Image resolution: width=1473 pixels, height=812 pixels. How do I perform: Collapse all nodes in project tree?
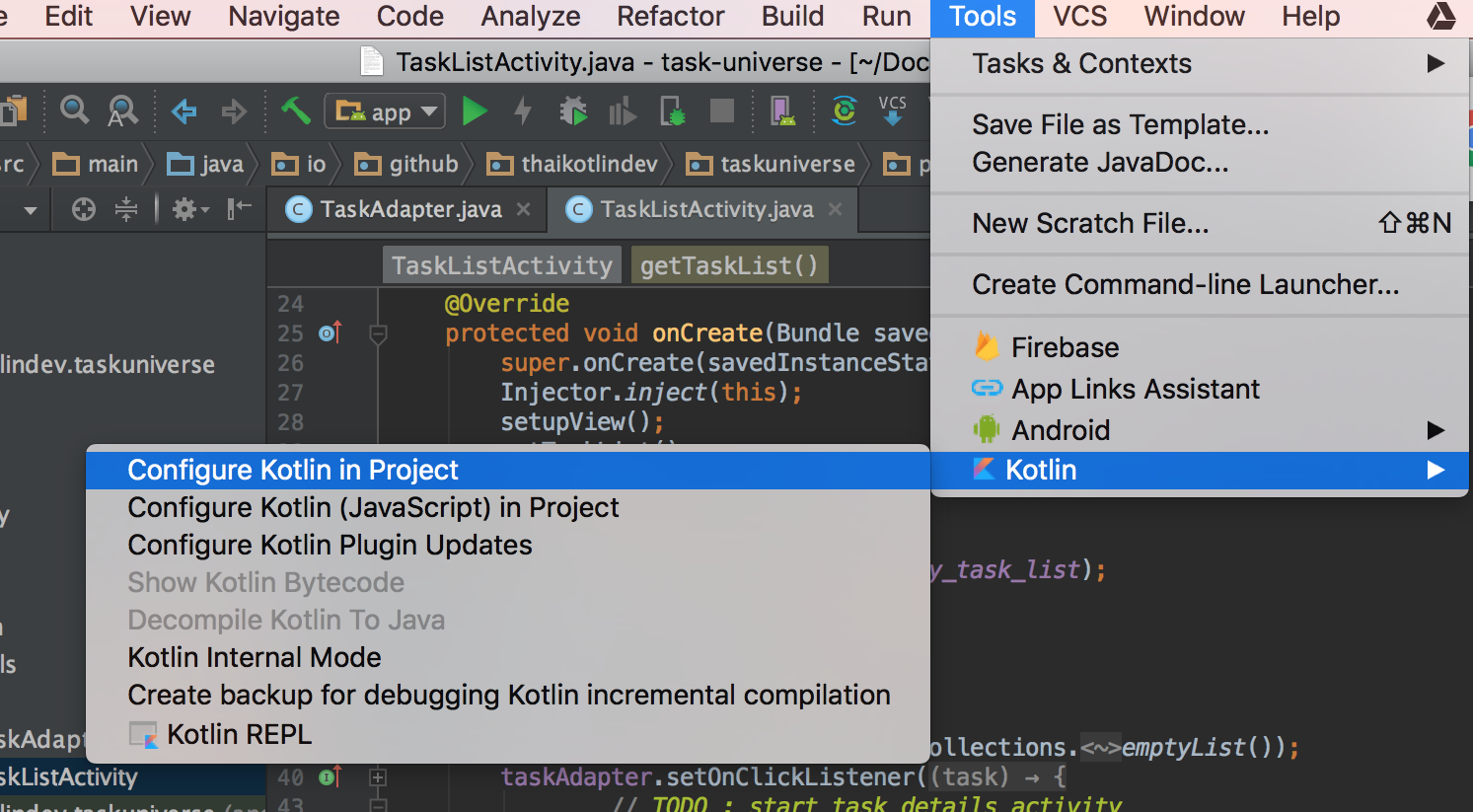pyautogui.click(x=126, y=209)
